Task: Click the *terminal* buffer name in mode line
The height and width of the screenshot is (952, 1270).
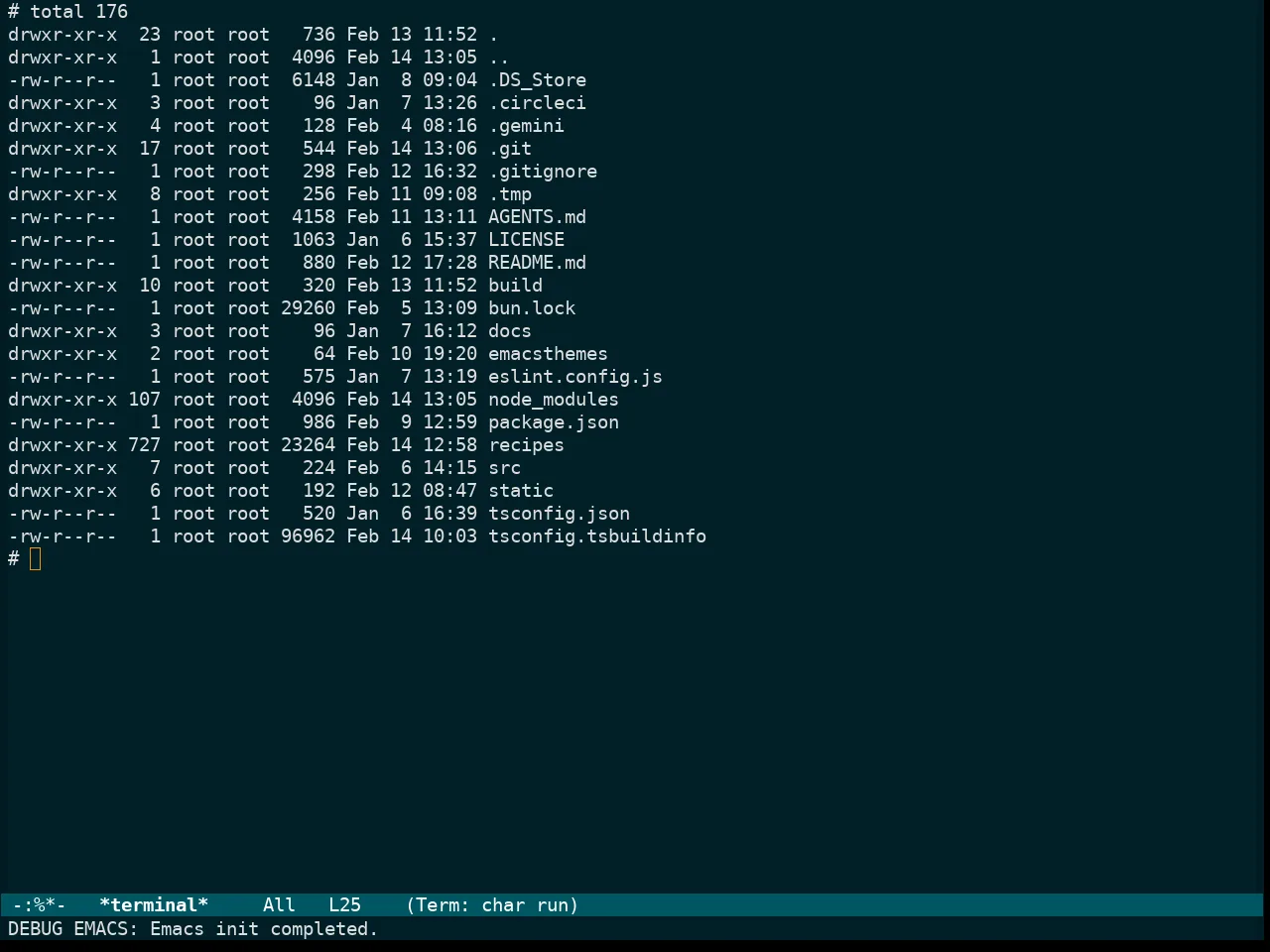Action: 154,905
